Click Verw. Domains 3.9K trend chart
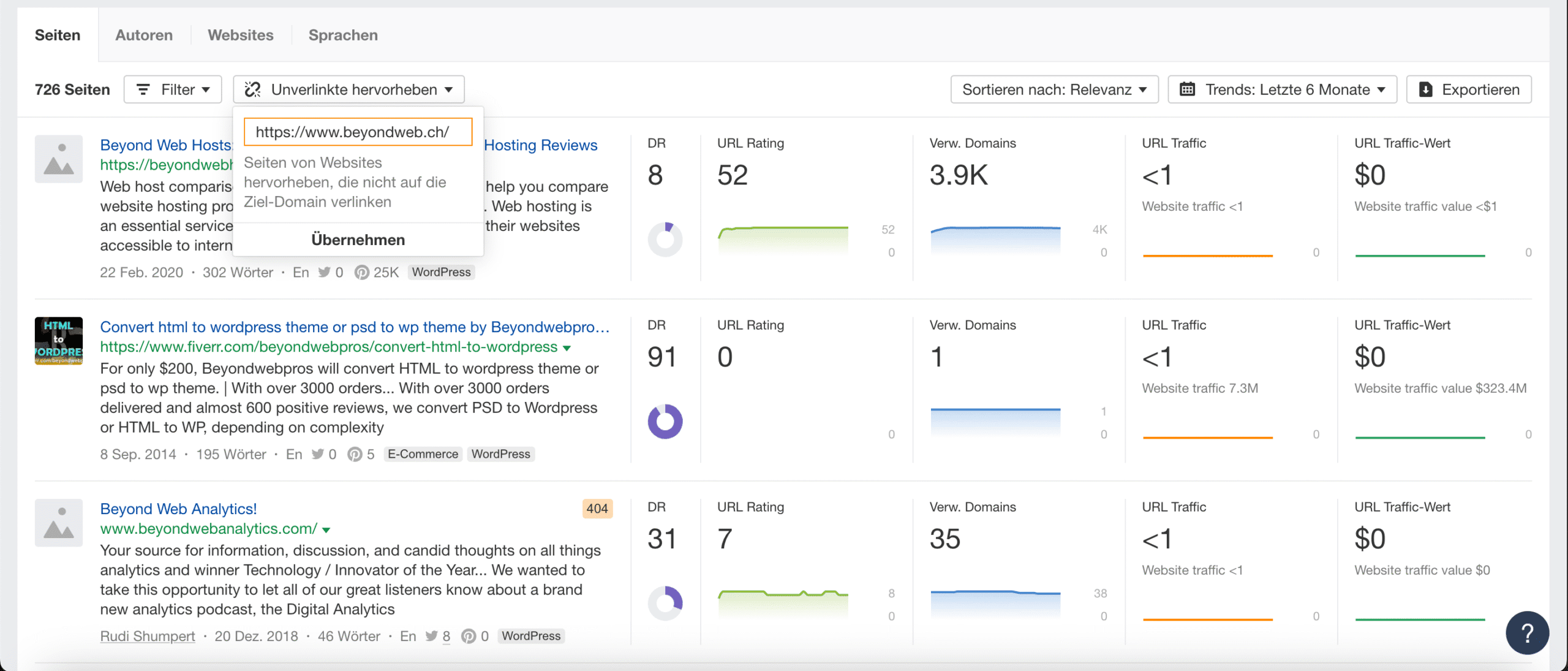The image size is (1568, 671). [x=995, y=240]
